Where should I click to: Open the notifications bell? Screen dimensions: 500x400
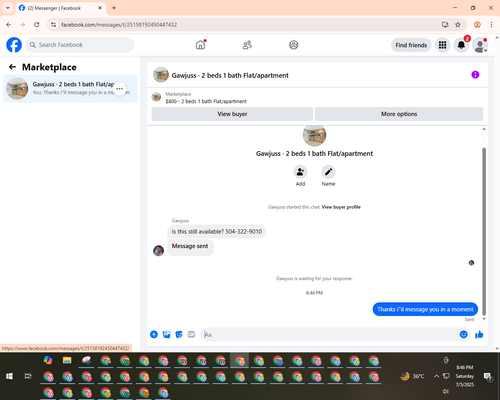tap(461, 45)
